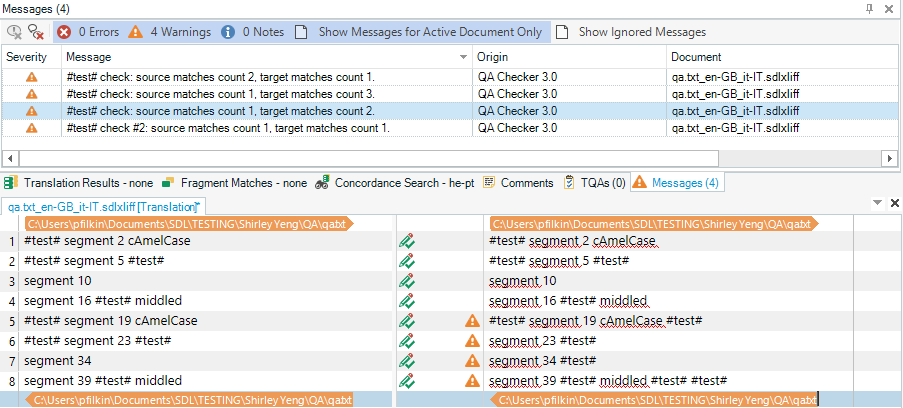Click confirmed status icon for segment 1
Viewport: 903px width, 408px height.
coord(407,241)
